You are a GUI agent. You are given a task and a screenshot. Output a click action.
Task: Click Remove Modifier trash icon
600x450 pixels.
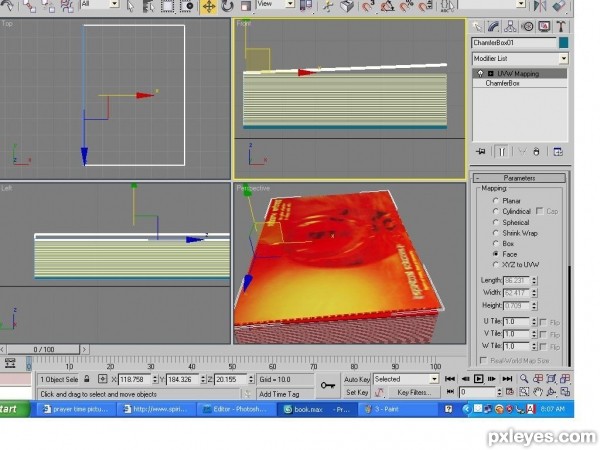point(536,152)
